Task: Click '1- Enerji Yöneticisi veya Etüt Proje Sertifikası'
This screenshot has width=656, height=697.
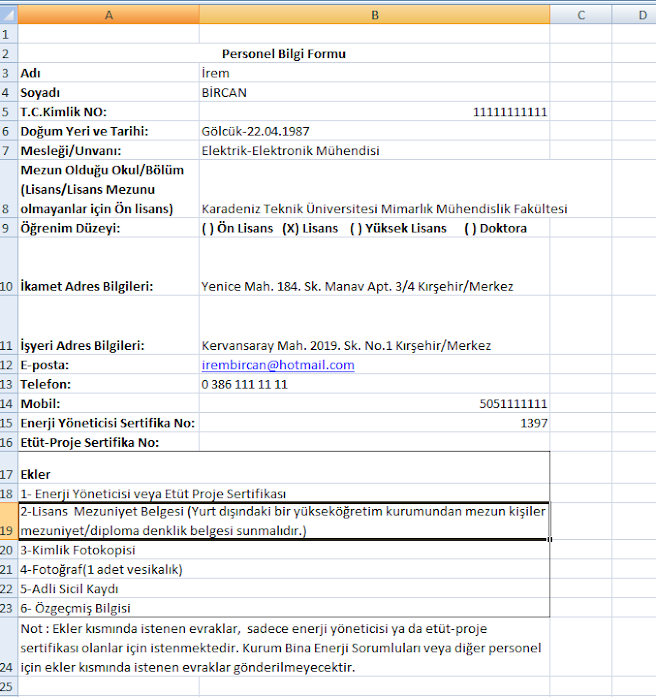Action: [x=284, y=493]
